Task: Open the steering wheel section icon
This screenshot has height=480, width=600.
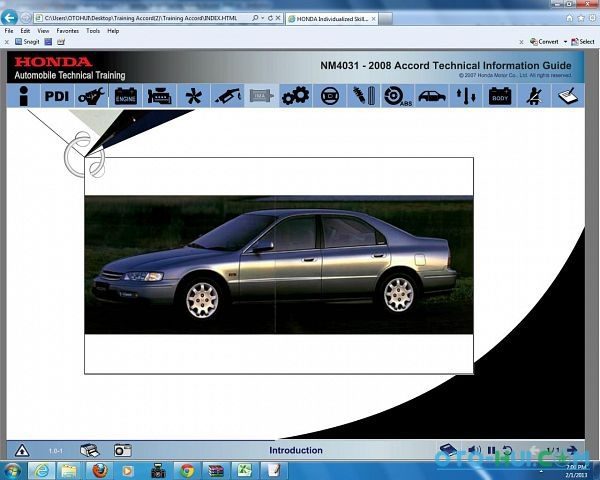Action: [x=329, y=96]
